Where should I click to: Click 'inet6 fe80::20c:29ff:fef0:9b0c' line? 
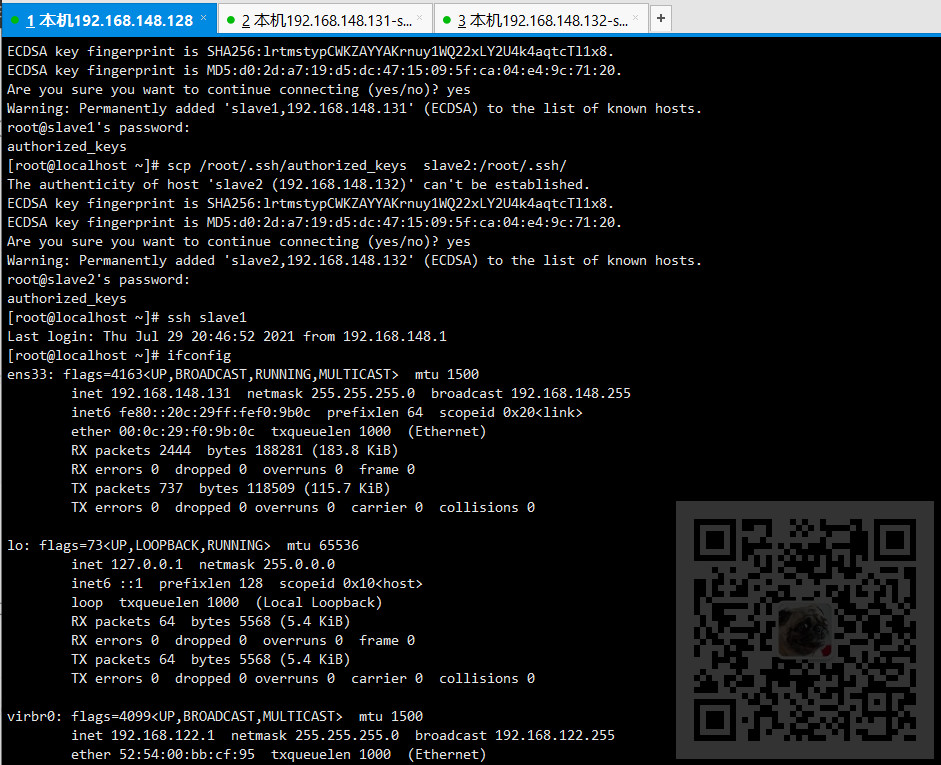pos(327,413)
